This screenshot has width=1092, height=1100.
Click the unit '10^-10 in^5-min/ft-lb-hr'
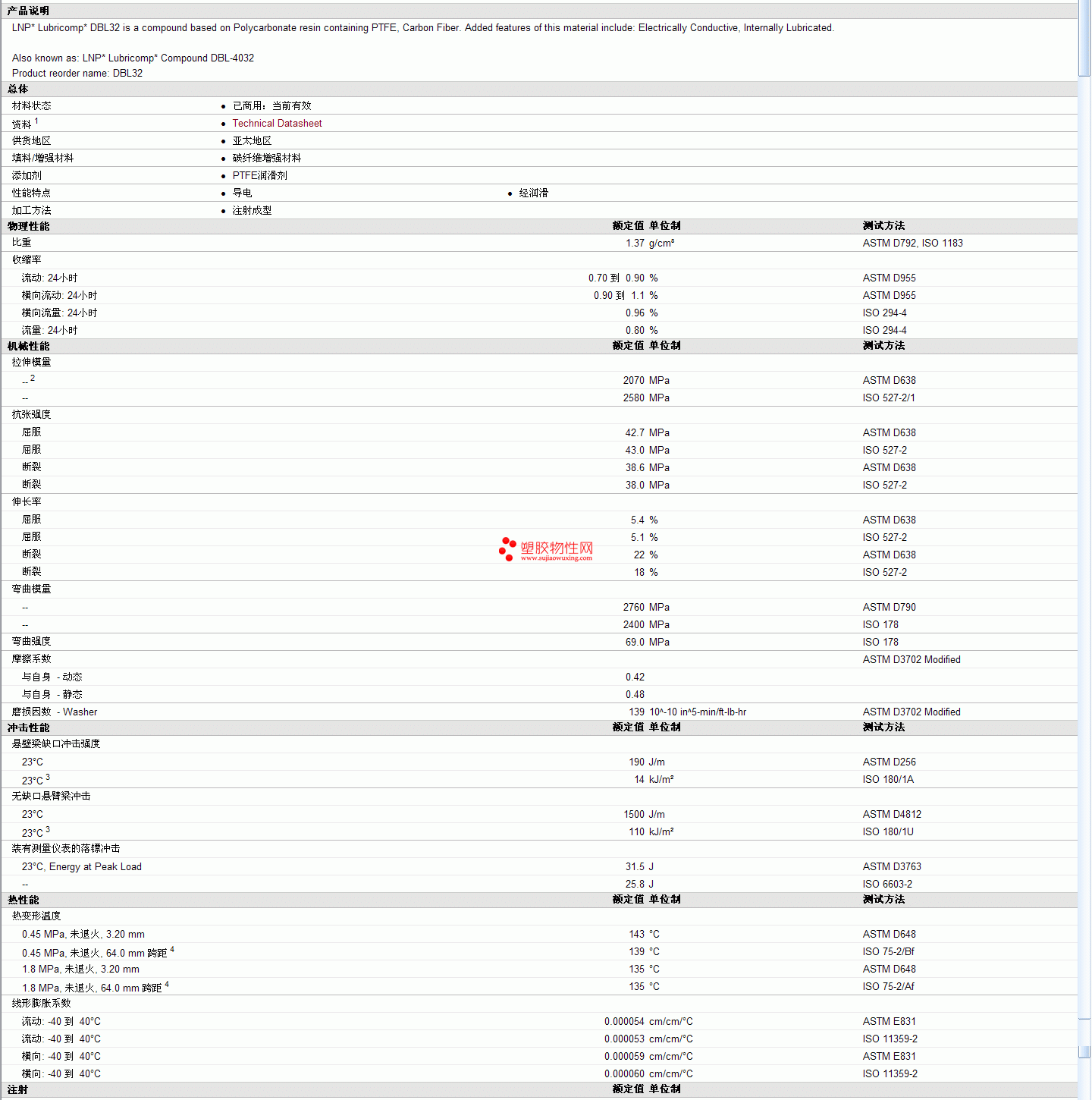[698, 712]
